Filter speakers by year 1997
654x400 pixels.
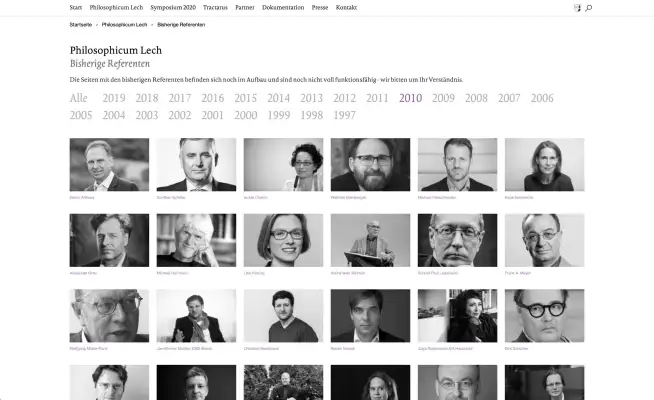345,115
